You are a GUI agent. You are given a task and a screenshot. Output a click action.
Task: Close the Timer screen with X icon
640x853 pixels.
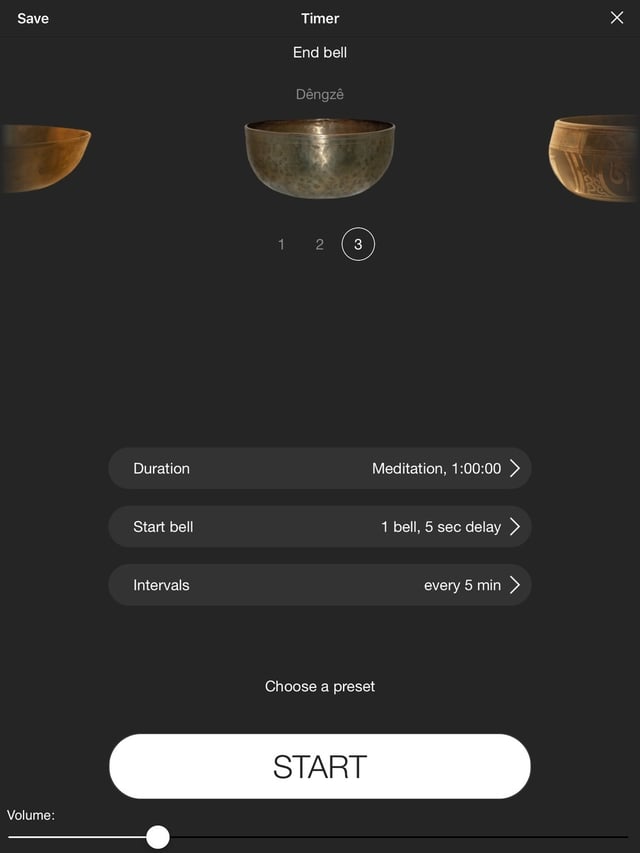(x=617, y=18)
